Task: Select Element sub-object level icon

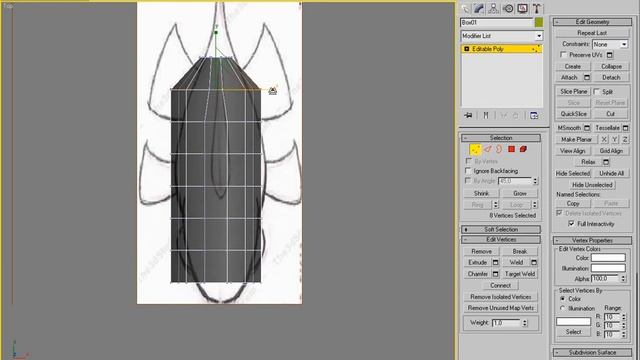Action: pos(523,149)
